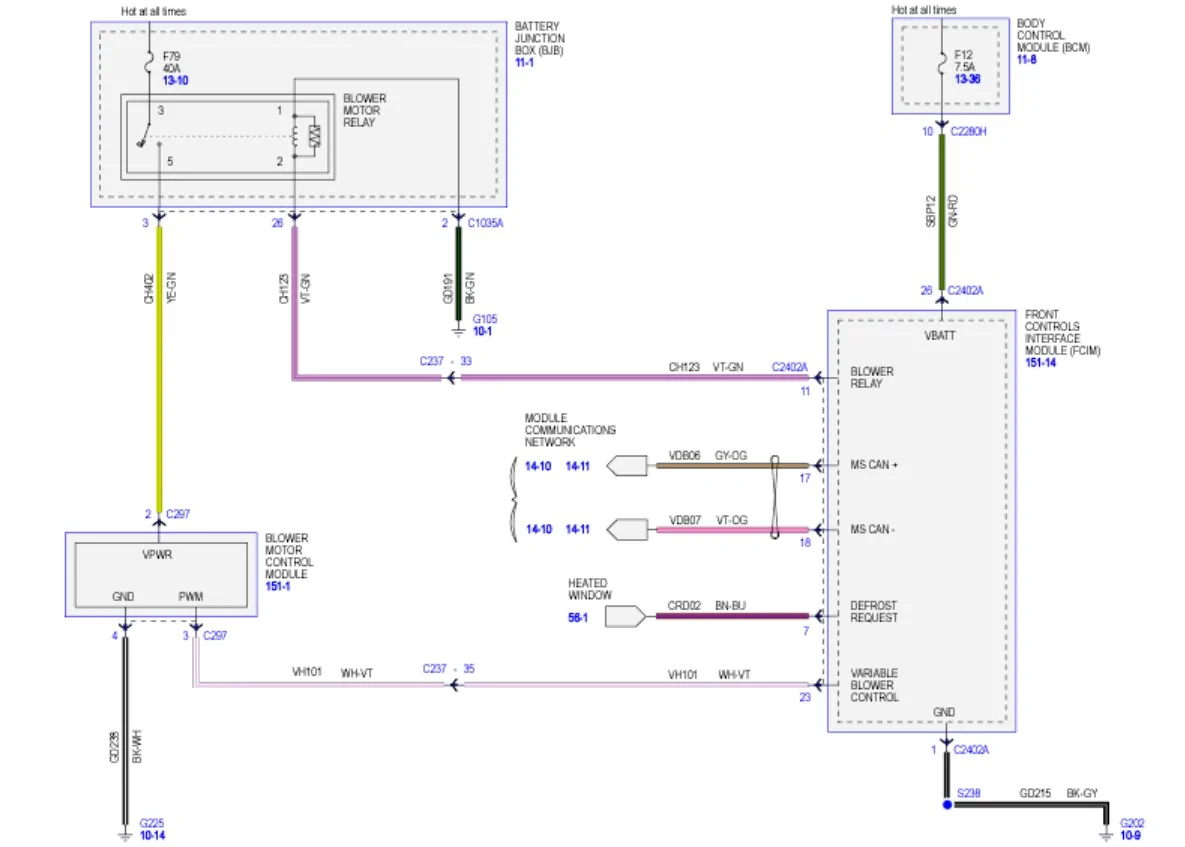The image size is (1185, 847).
Task: Open the 14-11 reference on the VDB07 row
Action: click(577, 529)
